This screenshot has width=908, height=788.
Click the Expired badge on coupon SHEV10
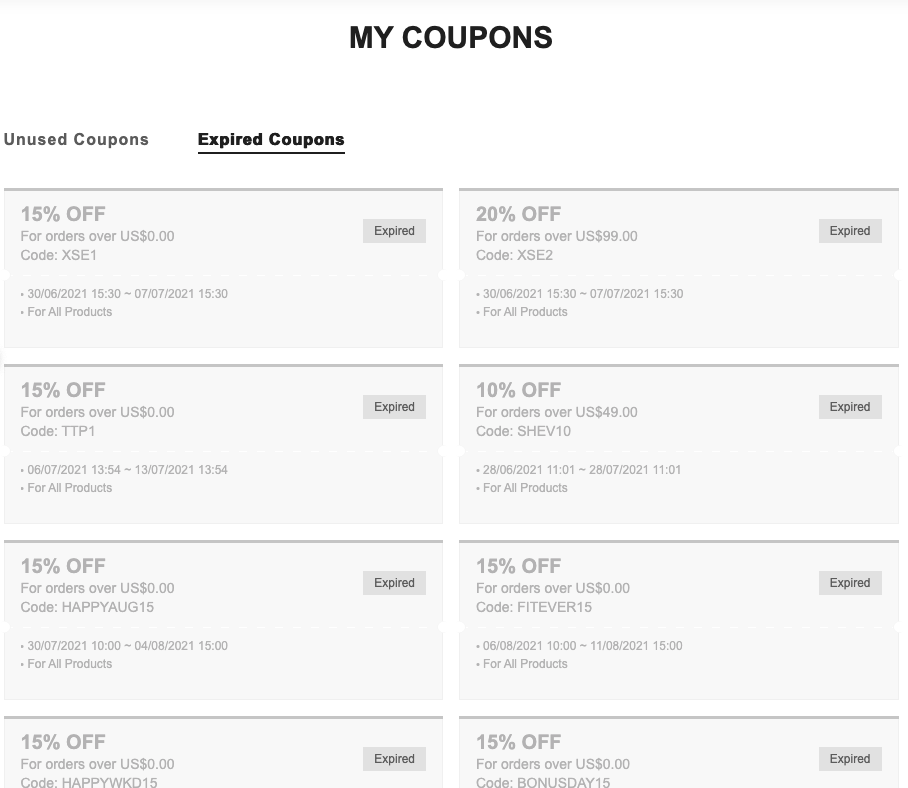pyautogui.click(x=850, y=407)
